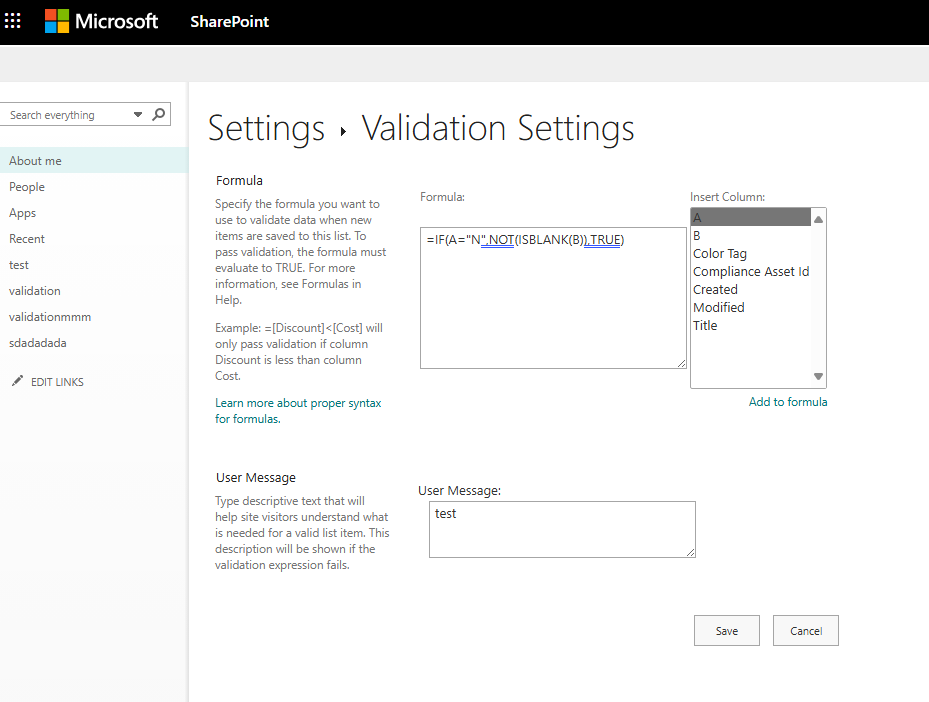Click the Insert Column list scroll-up arrow

[x=818, y=219]
